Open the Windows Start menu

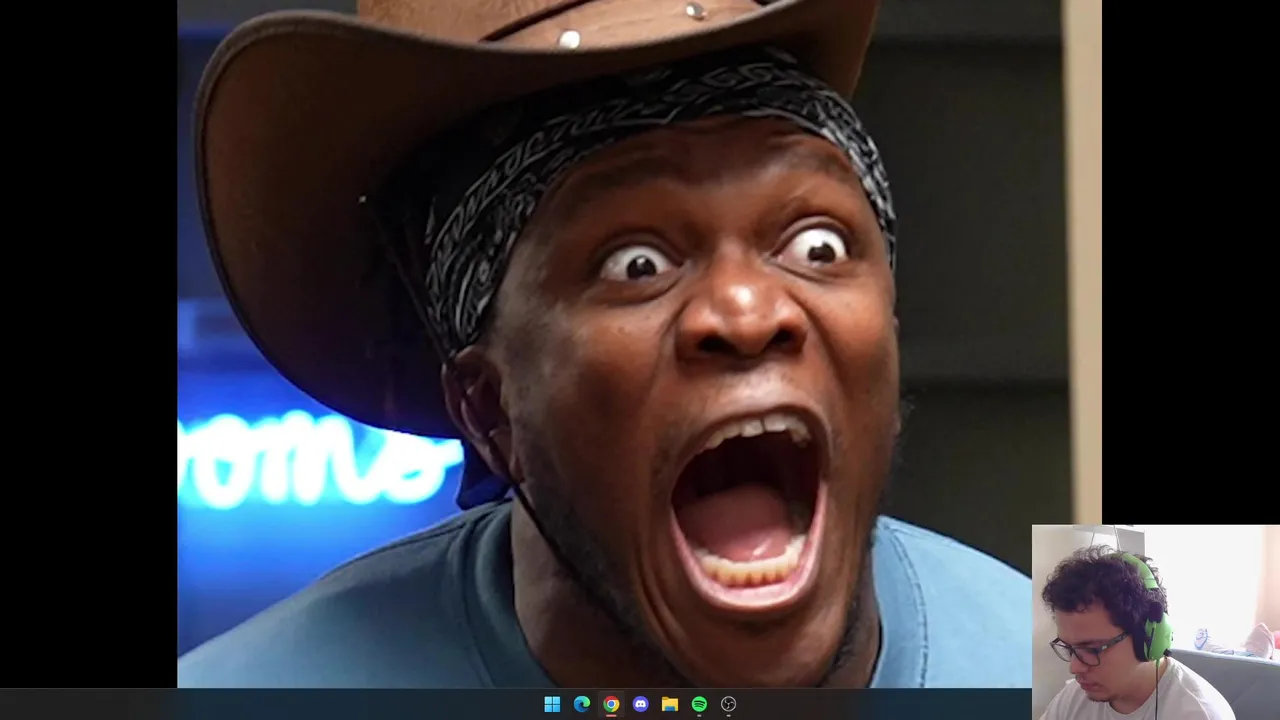pos(552,704)
